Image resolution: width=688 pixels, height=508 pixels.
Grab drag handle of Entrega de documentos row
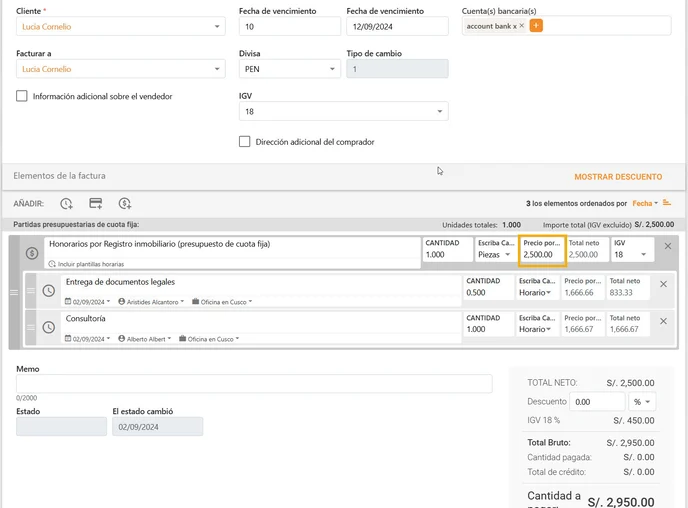31,290
